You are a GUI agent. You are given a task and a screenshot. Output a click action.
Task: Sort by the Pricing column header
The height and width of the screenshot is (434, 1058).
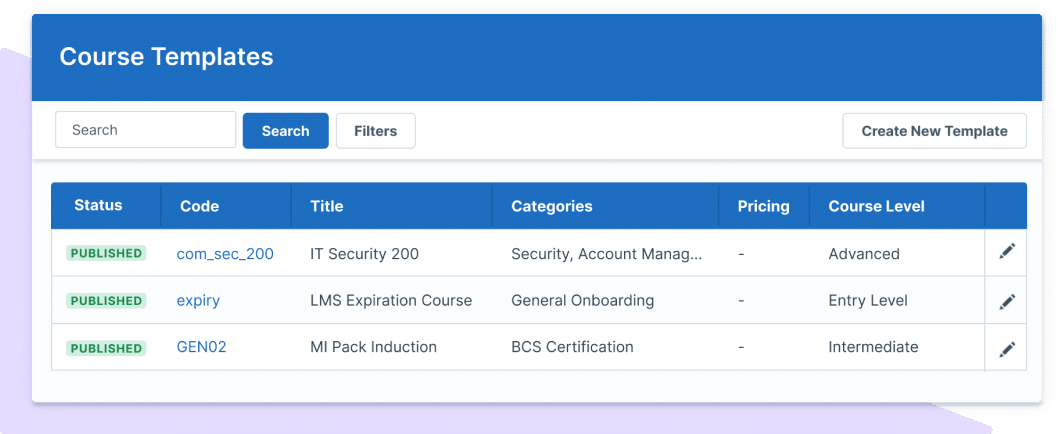tap(764, 206)
